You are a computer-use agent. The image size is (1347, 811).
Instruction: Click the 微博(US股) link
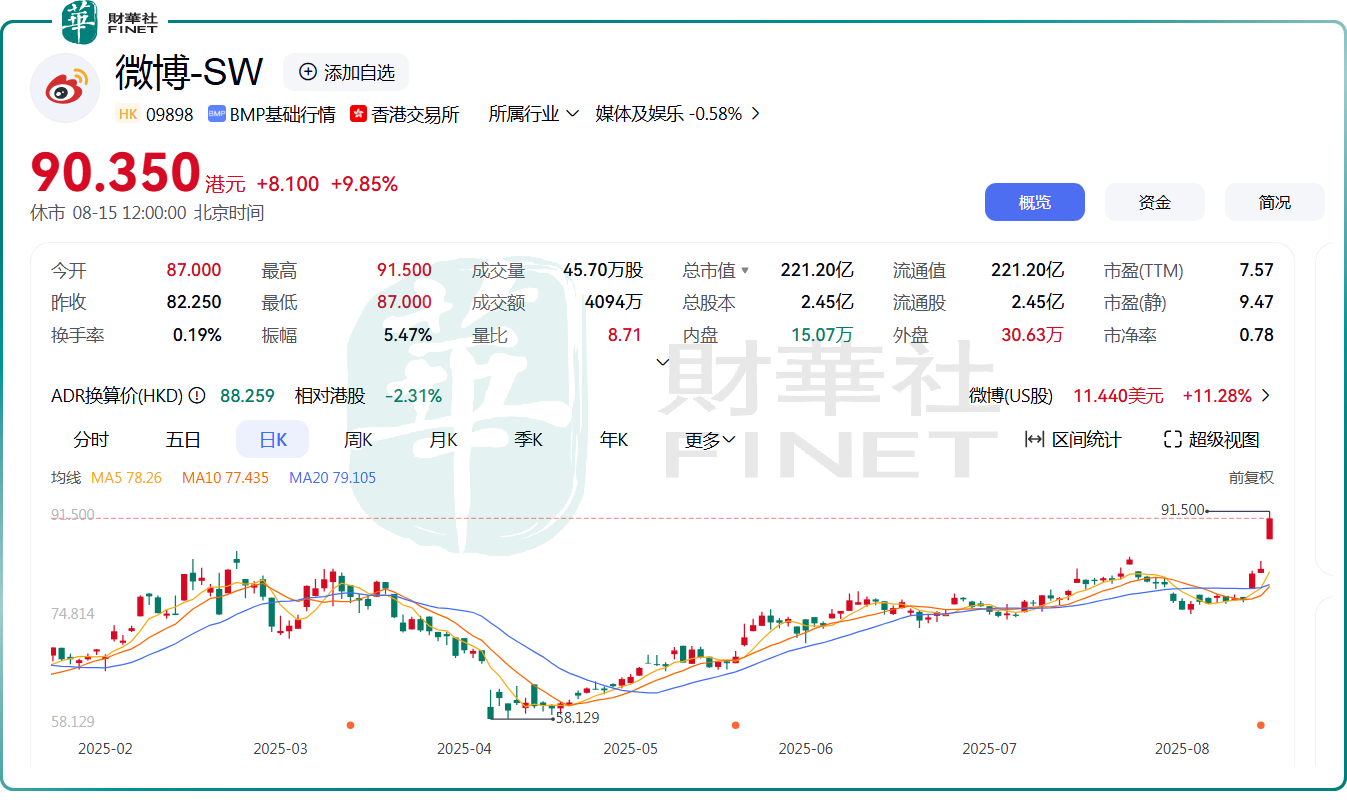tap(1011, 396)
